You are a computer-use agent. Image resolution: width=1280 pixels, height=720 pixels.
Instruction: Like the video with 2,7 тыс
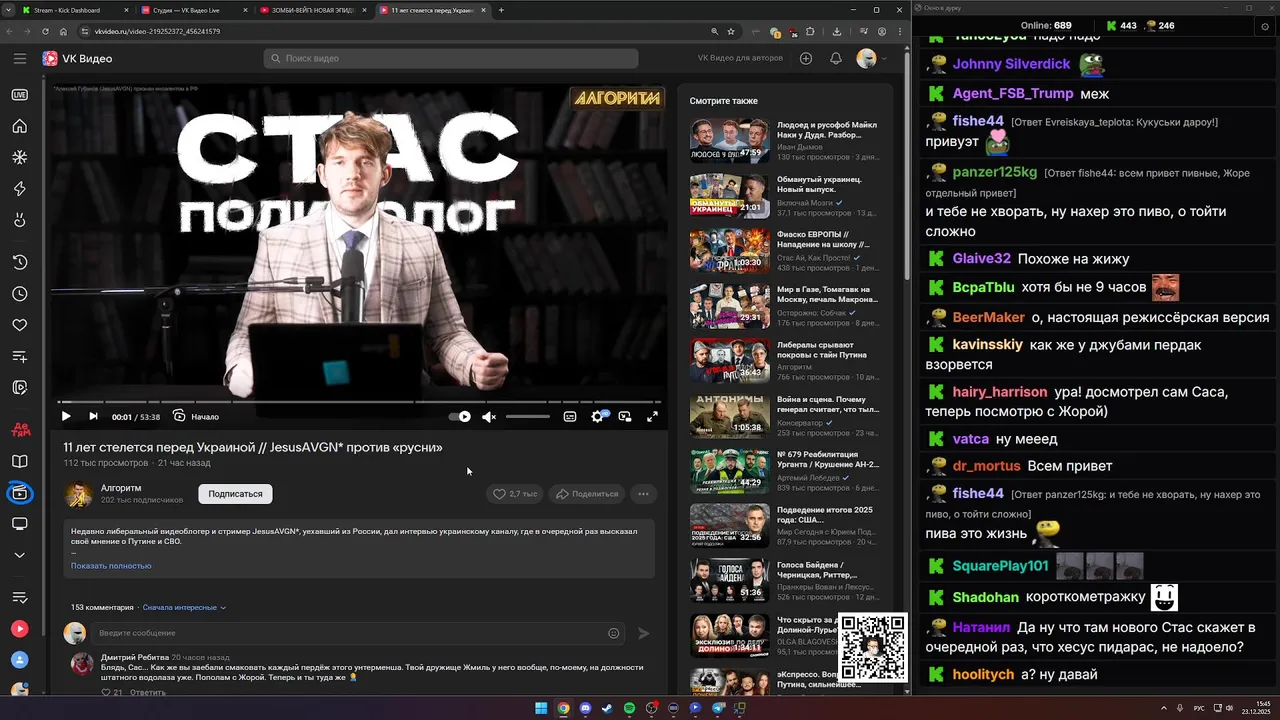coord(516,494)
